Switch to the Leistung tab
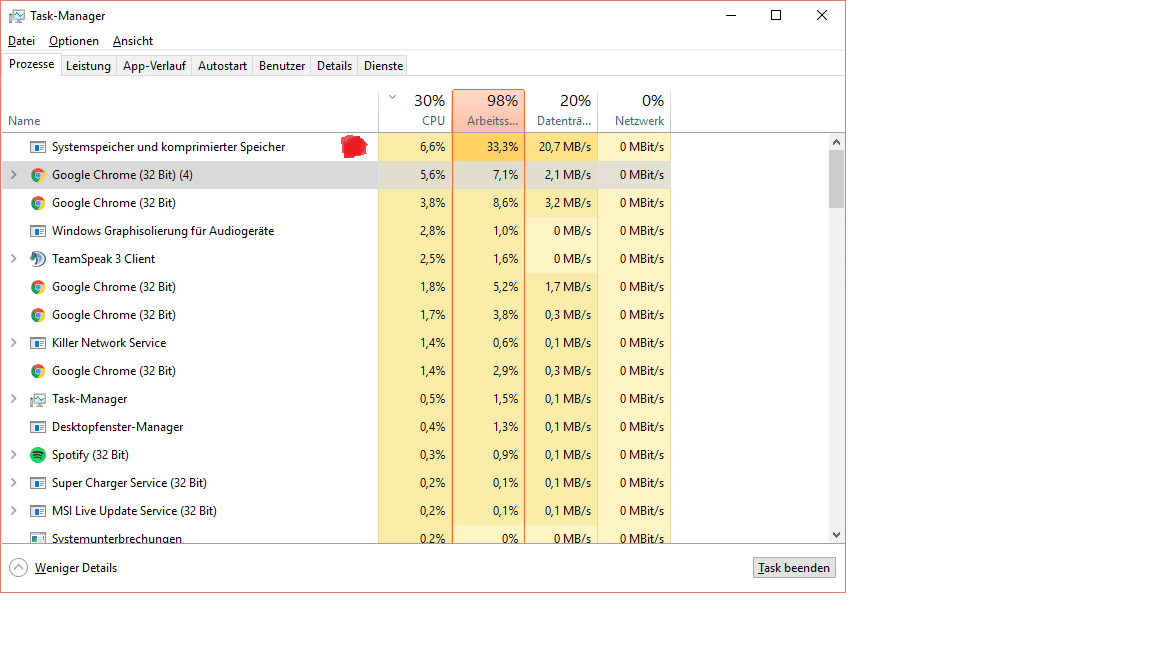This screenshot has height=648, width=1152. [88, 66]
